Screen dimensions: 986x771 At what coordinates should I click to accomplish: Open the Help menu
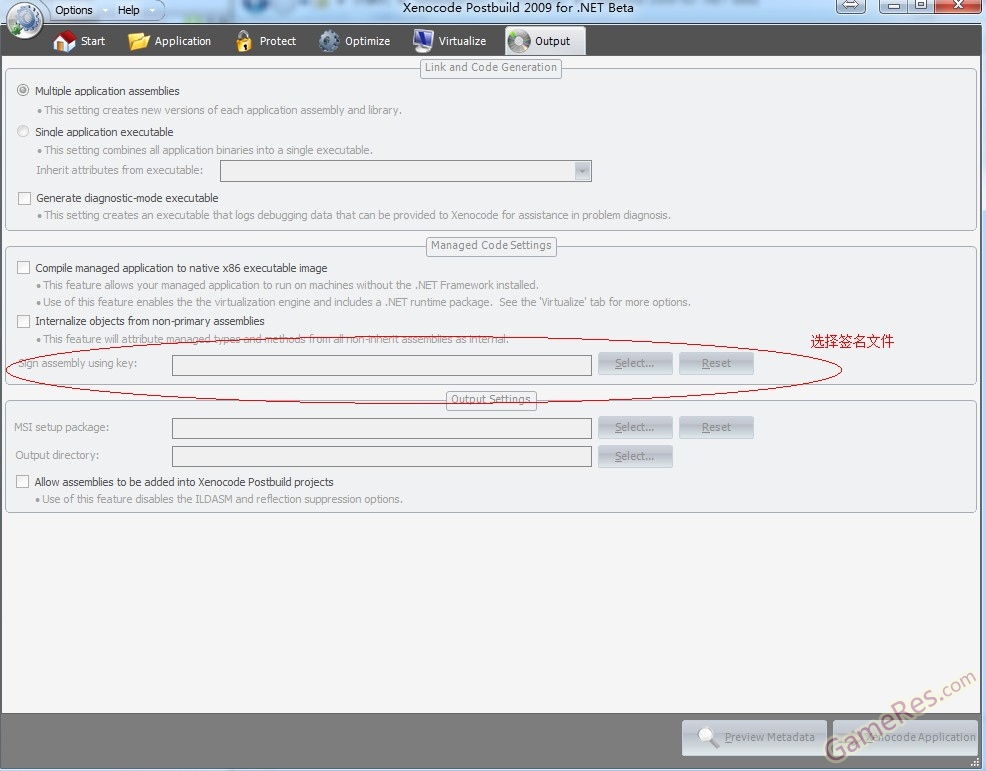tap(128, 10)
